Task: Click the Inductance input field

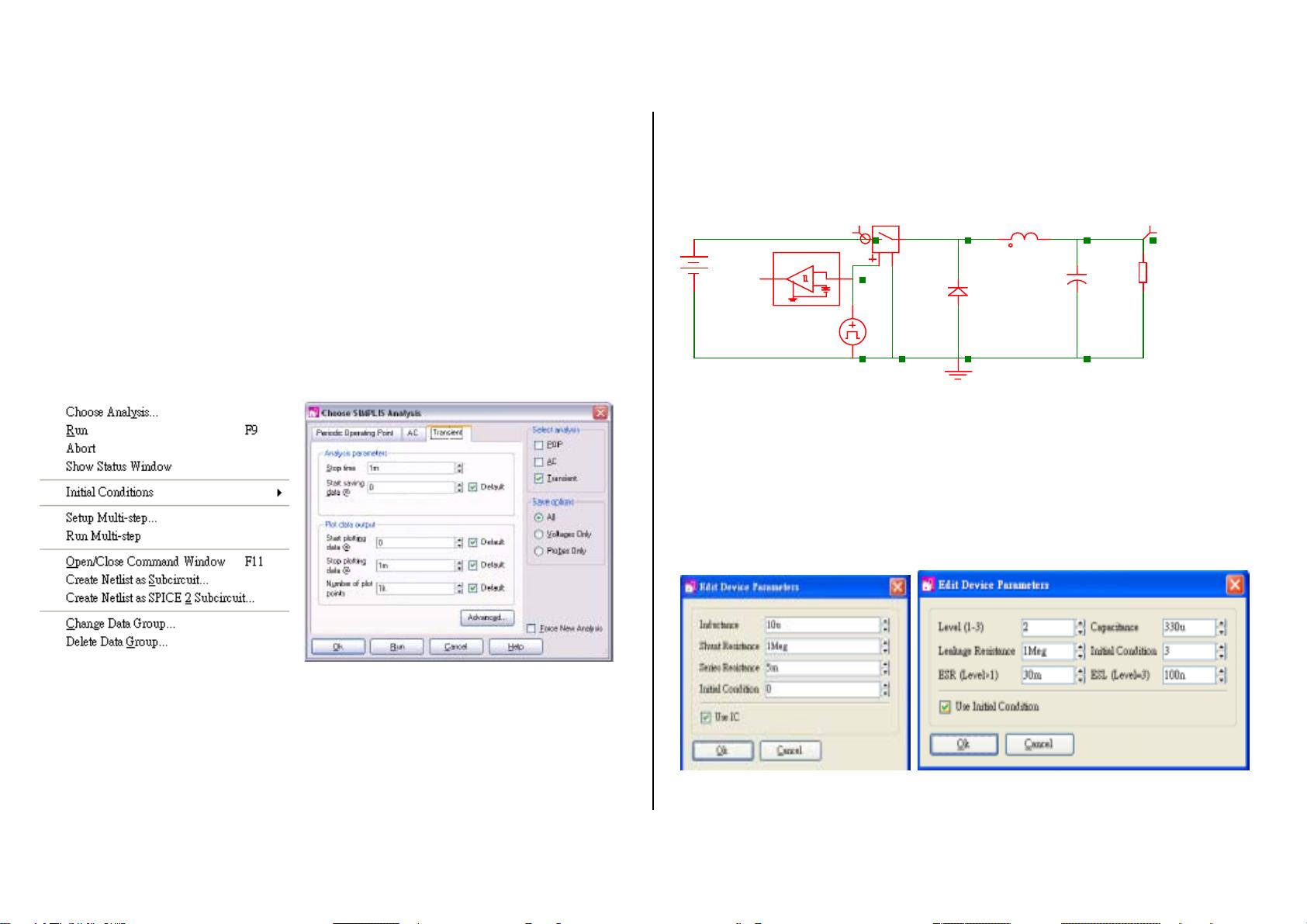Action: click(821, 625)
